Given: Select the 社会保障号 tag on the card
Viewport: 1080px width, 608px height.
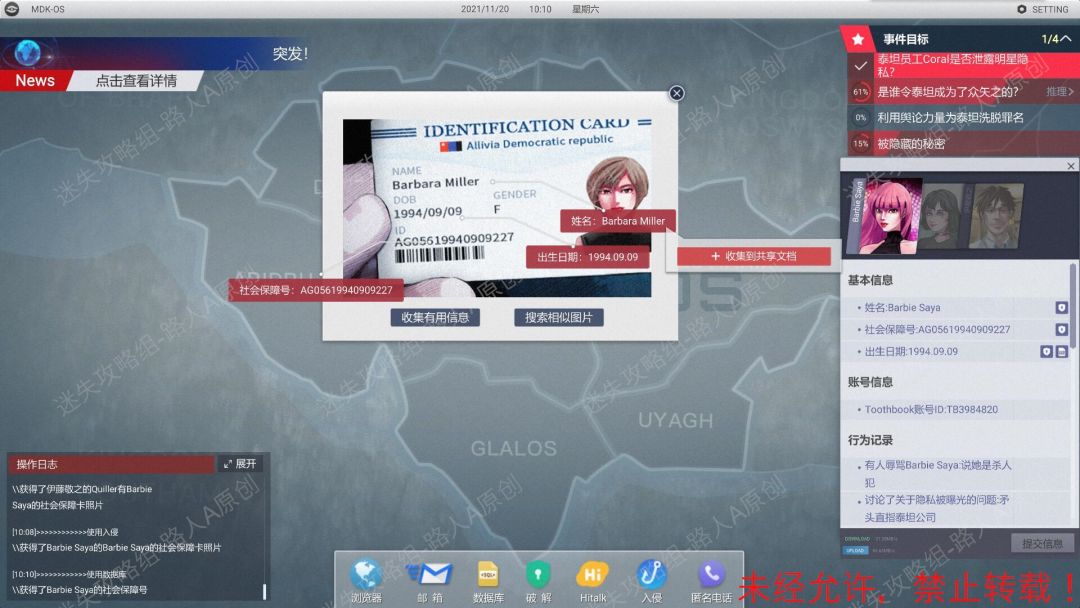Looking at the screenshot, I should 315,290.
